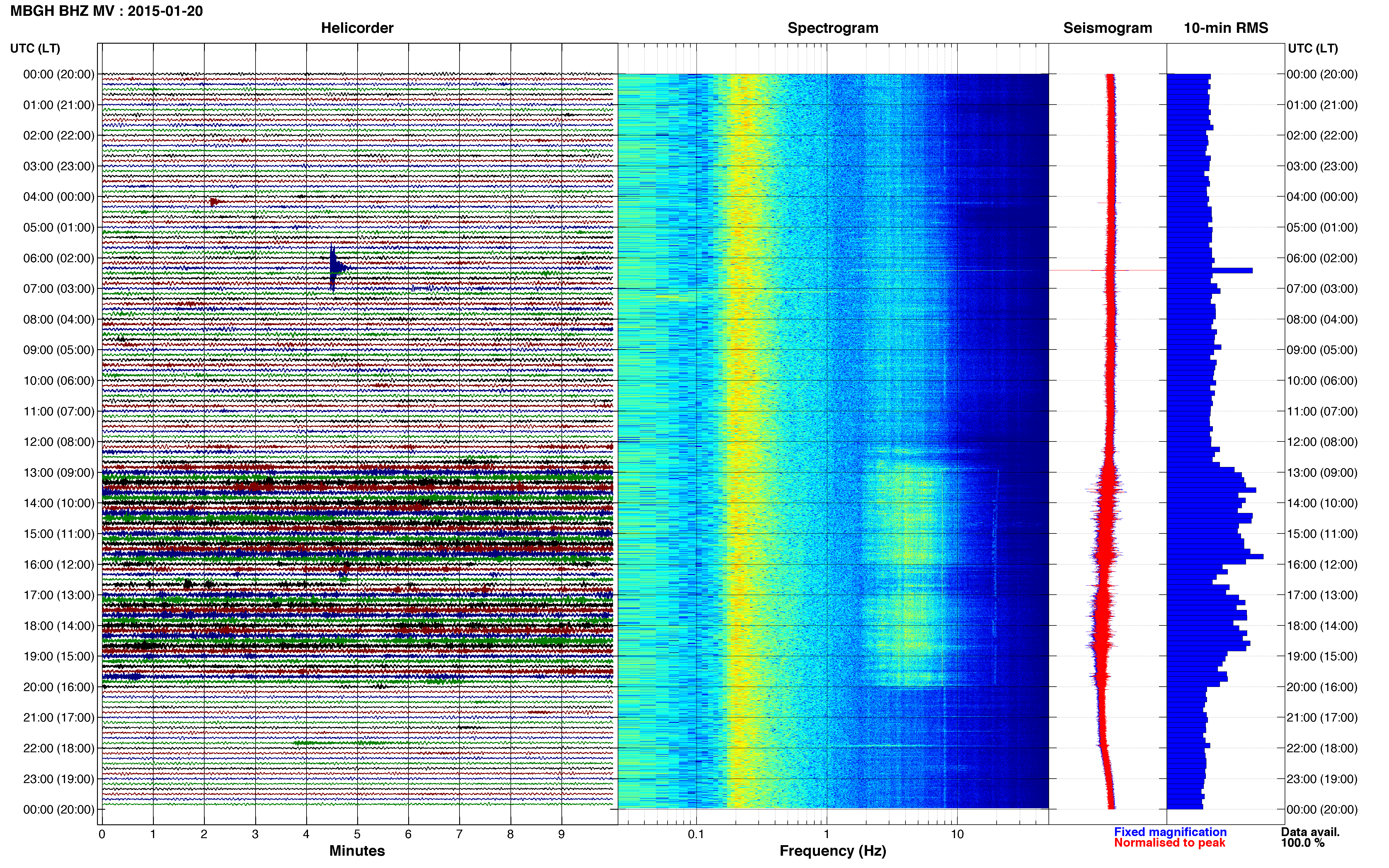Click RMS-side 15:00 (11:00) time label
The height and width of the screenshot is (868, 1389).
(x=1322, y=534)
